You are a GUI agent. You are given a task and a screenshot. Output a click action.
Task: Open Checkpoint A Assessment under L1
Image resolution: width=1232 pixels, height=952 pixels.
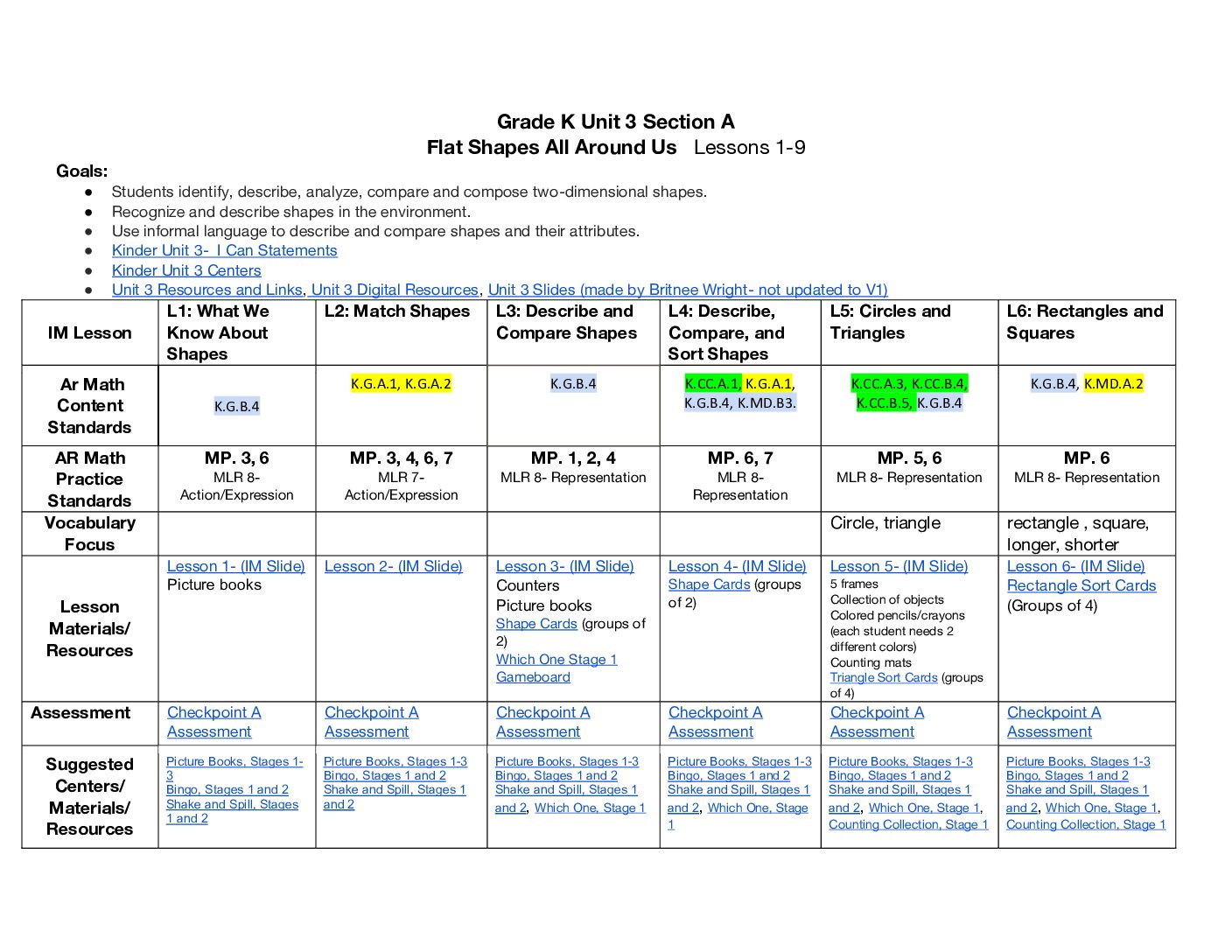tap(214, 722)
